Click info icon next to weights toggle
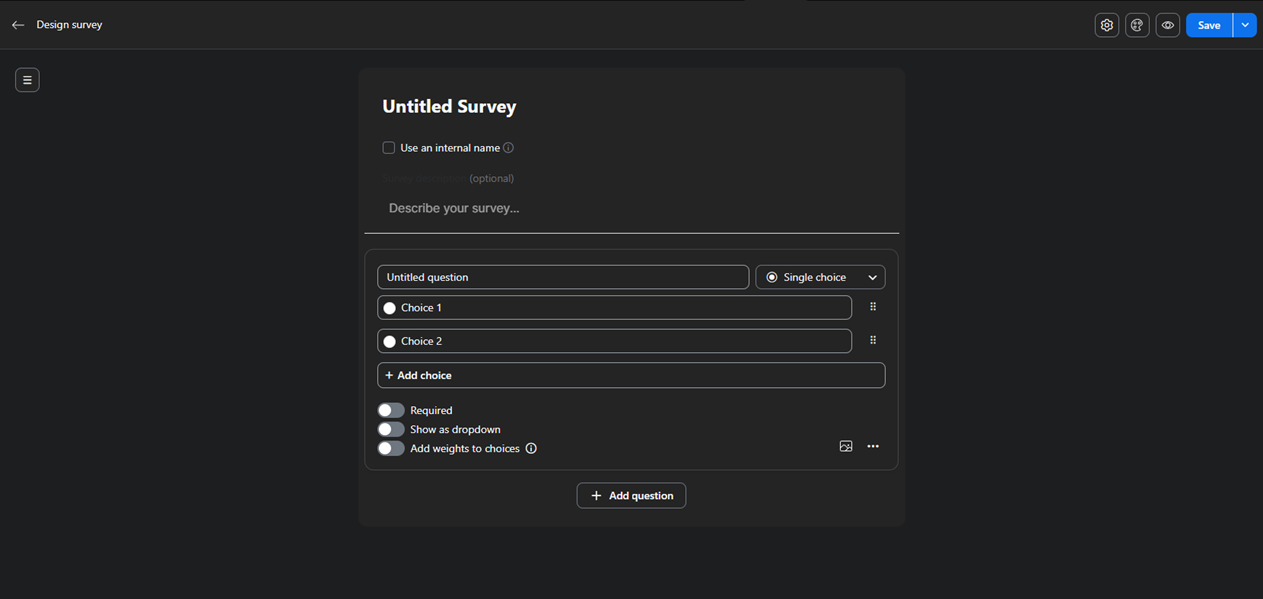The width and height of the screenshot is (1263, 599). [x=531, y=448]
